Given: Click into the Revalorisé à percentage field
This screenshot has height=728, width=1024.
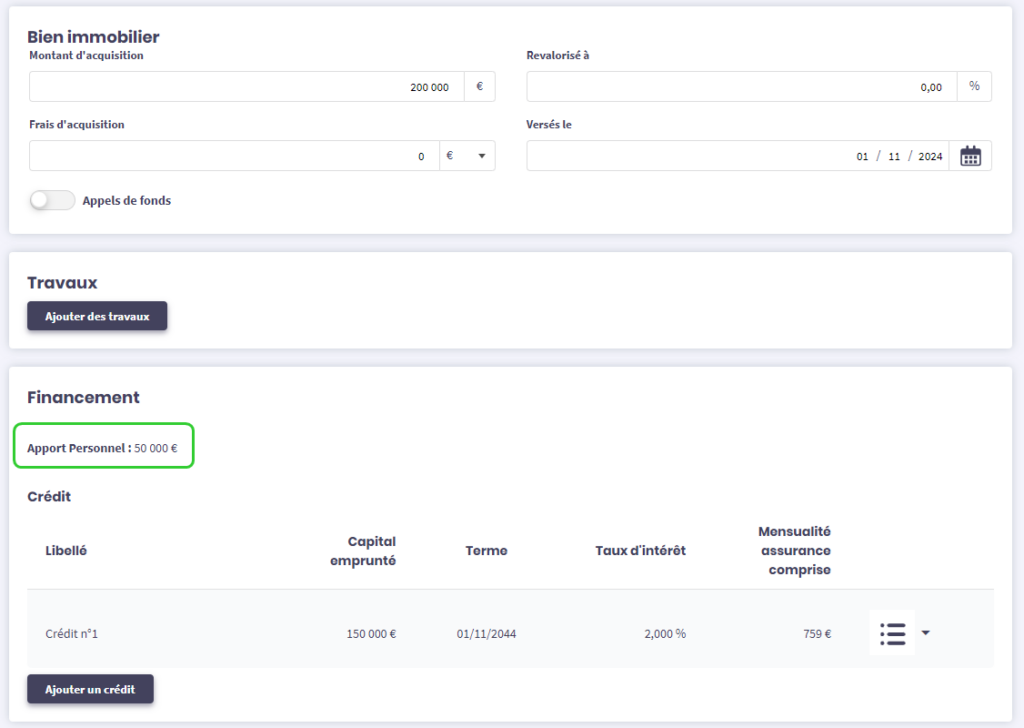Looking at the screenshot, I should coord(741,87).
